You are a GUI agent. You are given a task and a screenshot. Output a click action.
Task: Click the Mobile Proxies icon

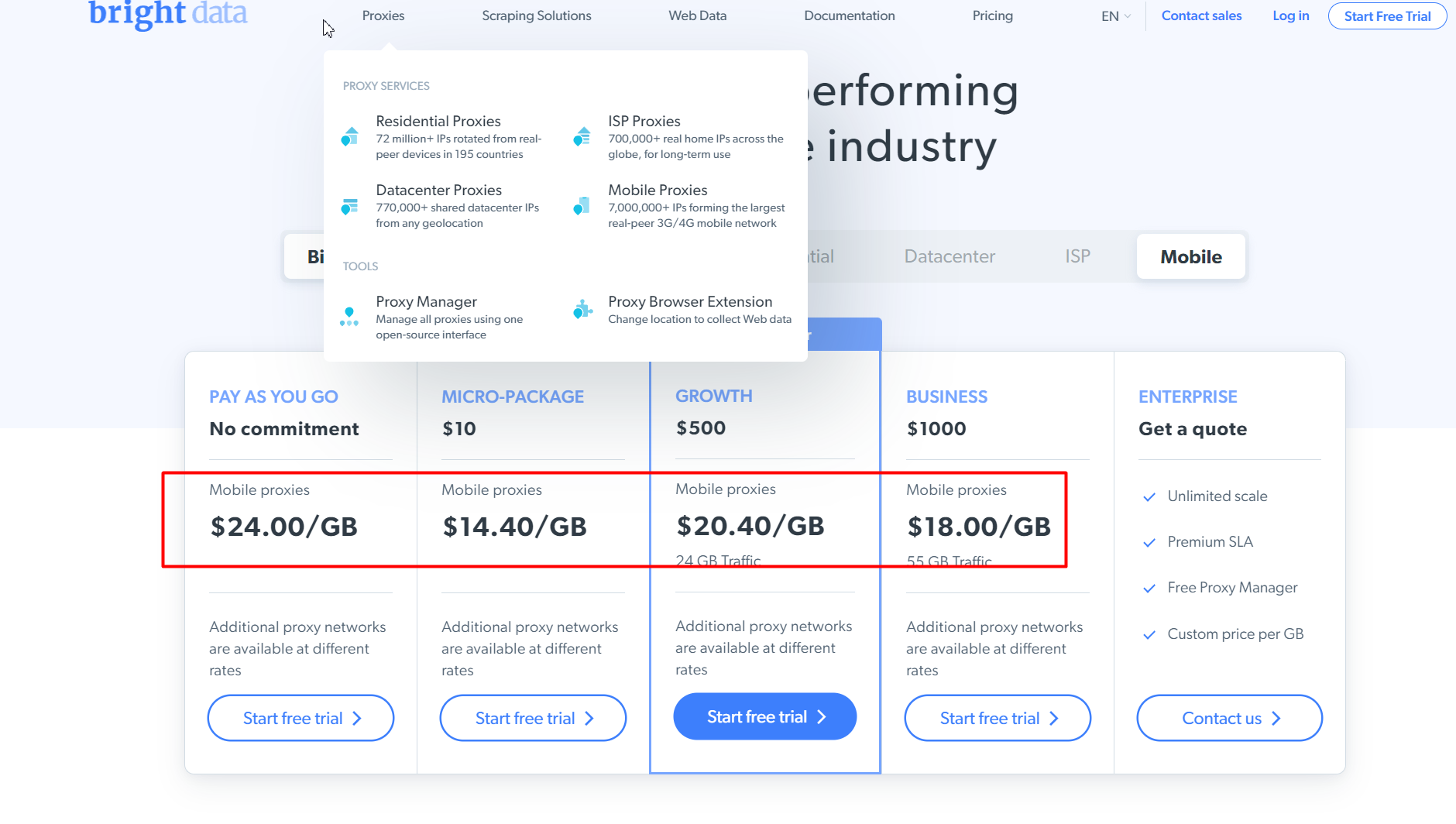(x=582, y=206)
